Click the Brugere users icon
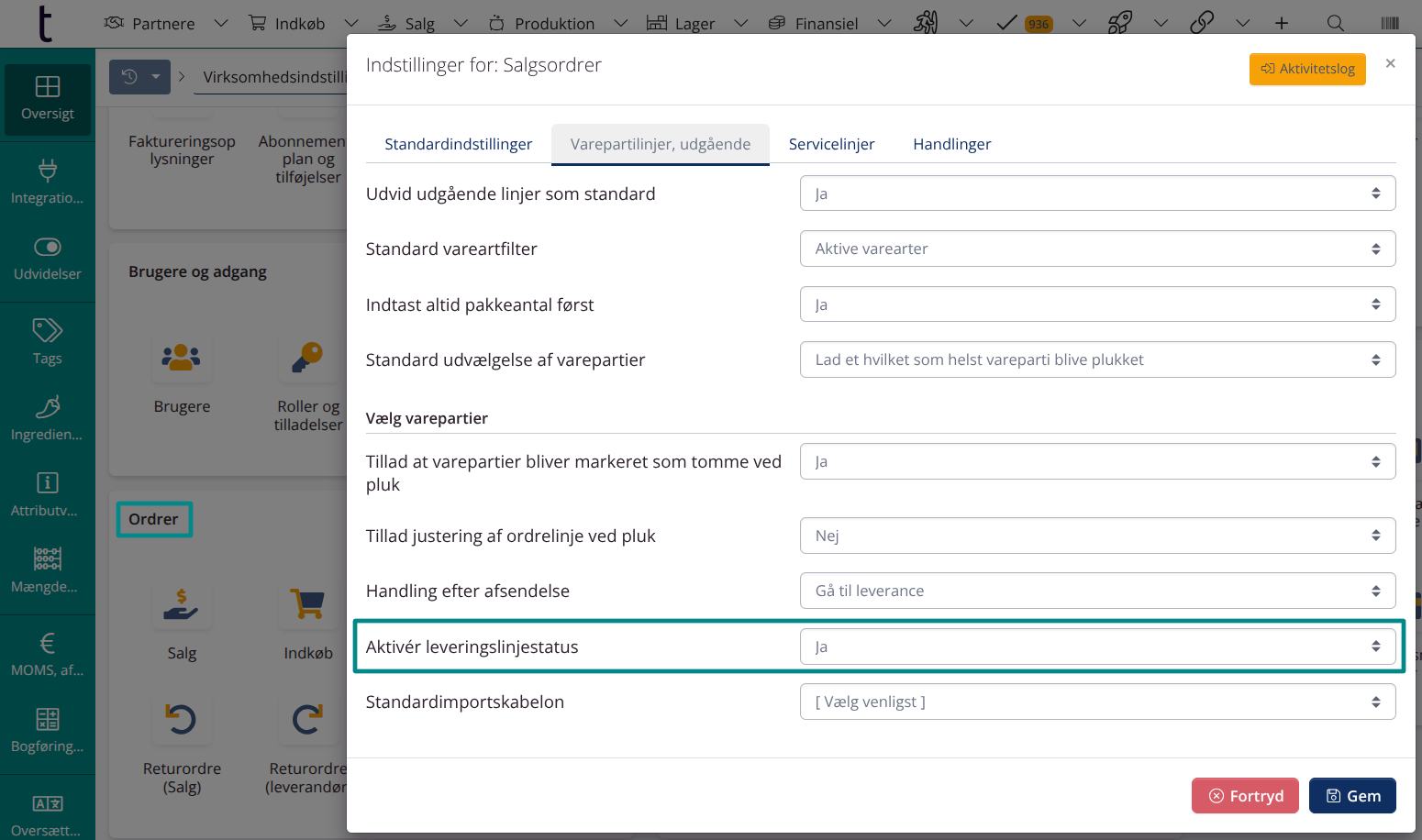 point(182,358)
